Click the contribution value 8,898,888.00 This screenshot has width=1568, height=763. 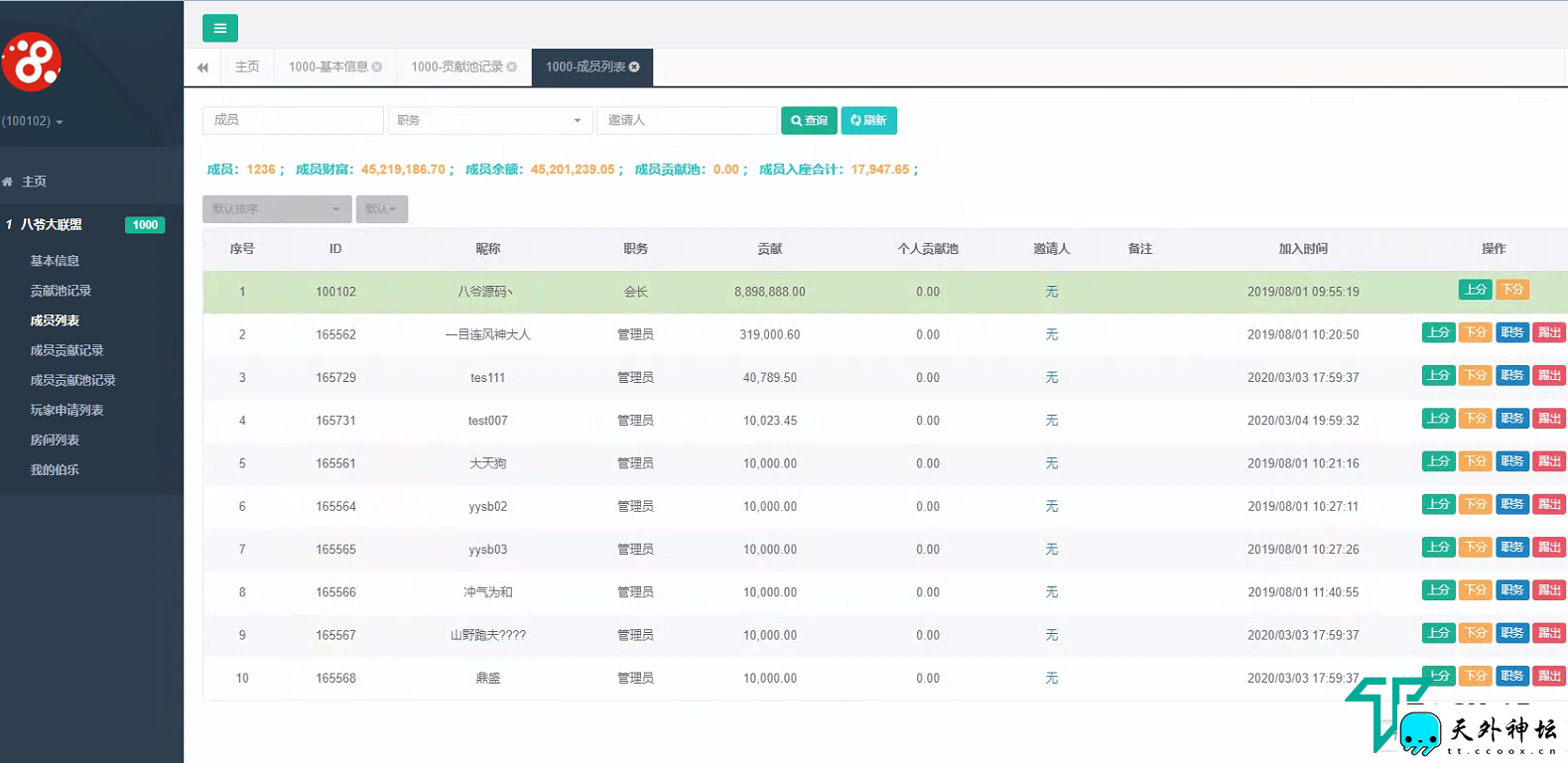[x=770, y=292]
